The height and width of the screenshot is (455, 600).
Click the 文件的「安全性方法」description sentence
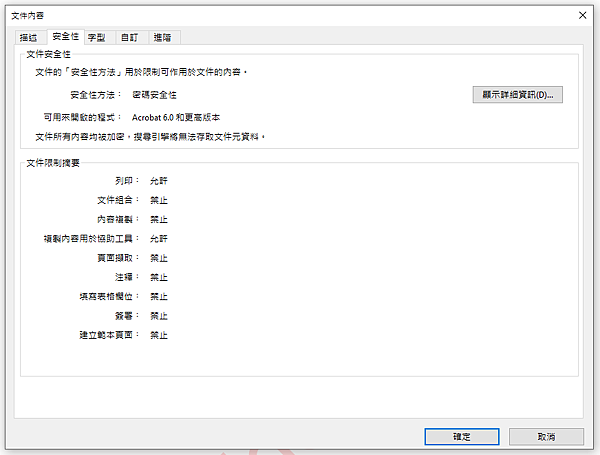(141, 72)
